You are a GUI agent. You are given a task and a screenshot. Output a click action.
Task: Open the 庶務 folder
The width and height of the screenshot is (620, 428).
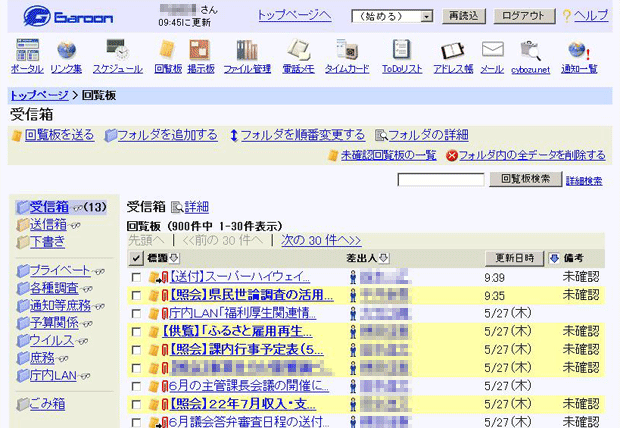pos(42,358)
